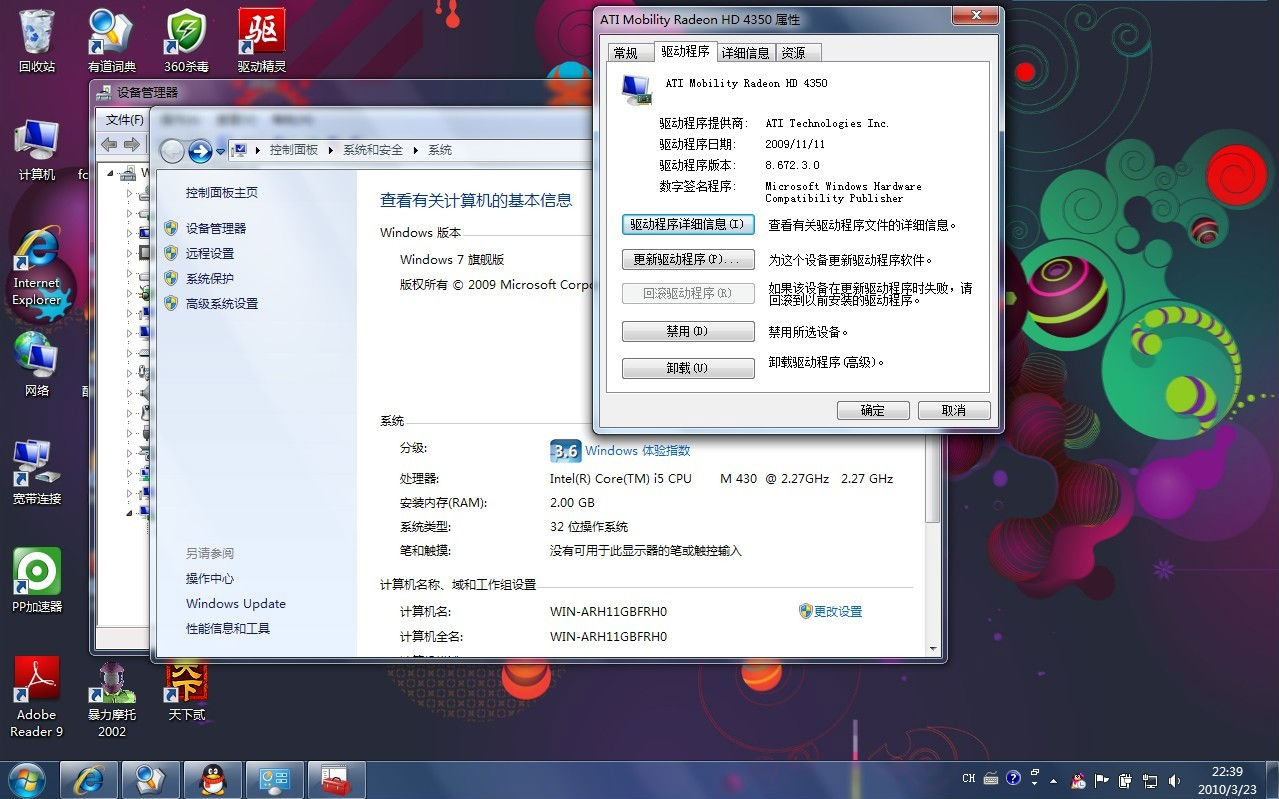Launch PP加速器 from the desktop
The width and height of the screenshot is (1279, 799).
click(37, 581)
